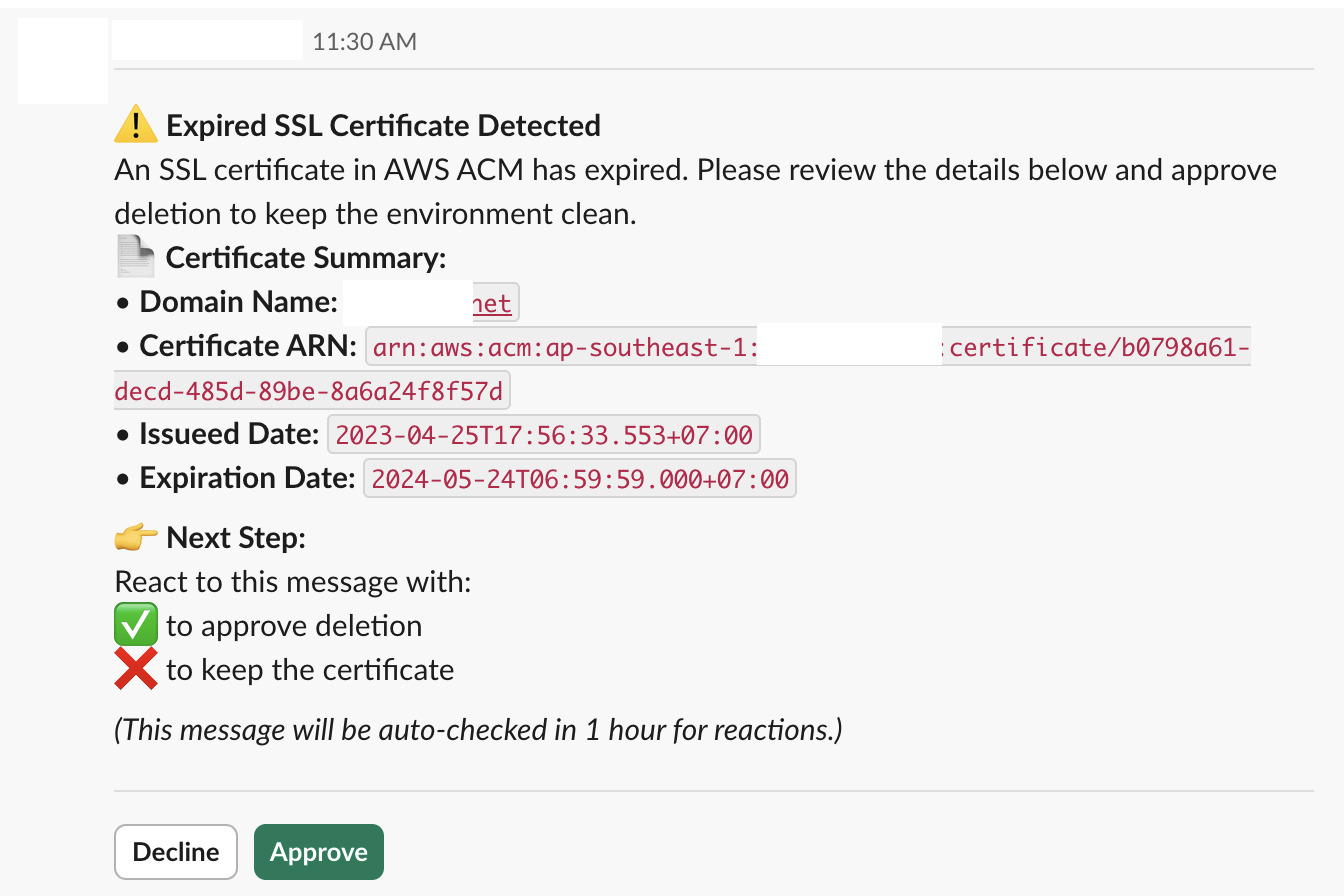
Task: Click the 'to approve deletion' text
Action: point(294,626)
